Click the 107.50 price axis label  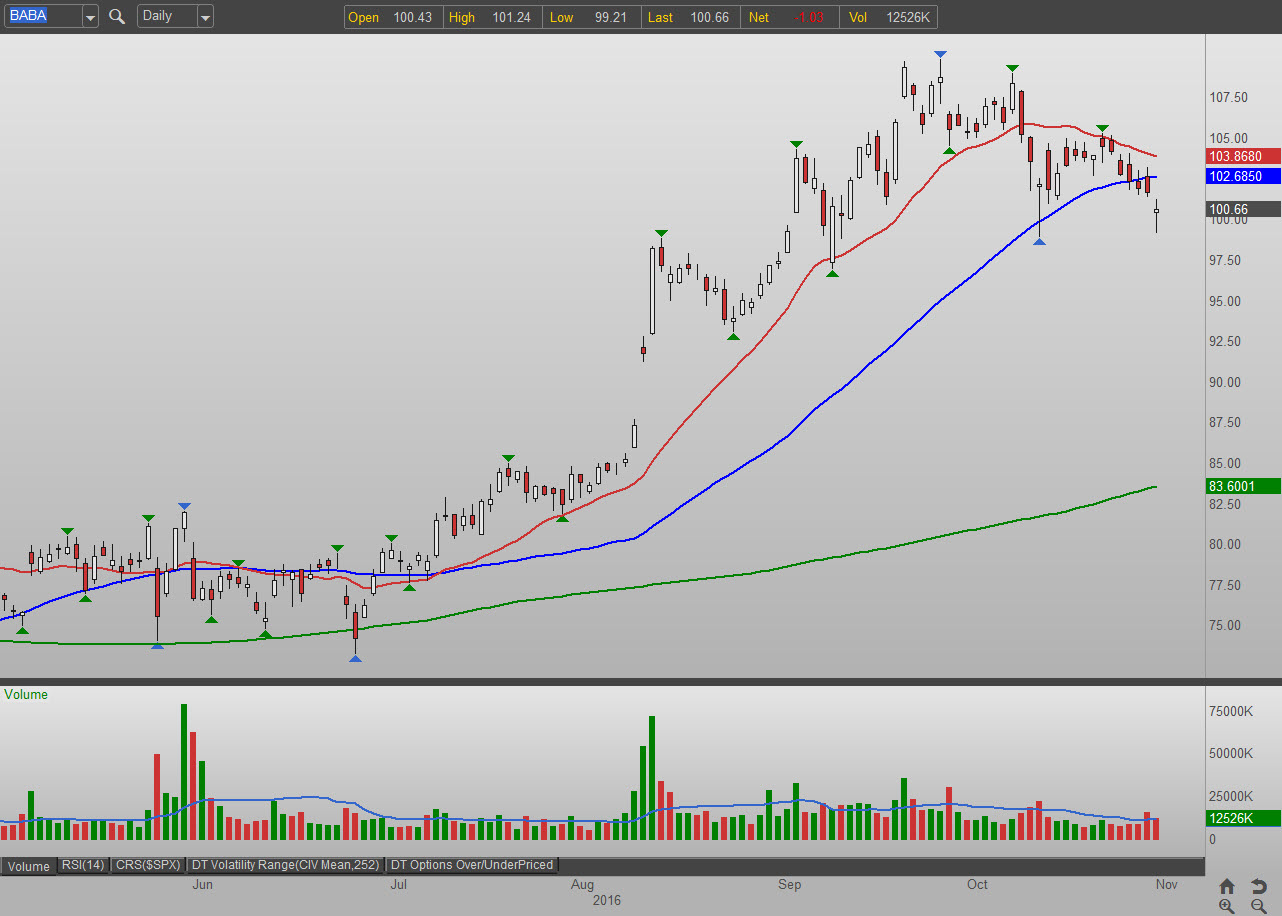(1229, 98)
